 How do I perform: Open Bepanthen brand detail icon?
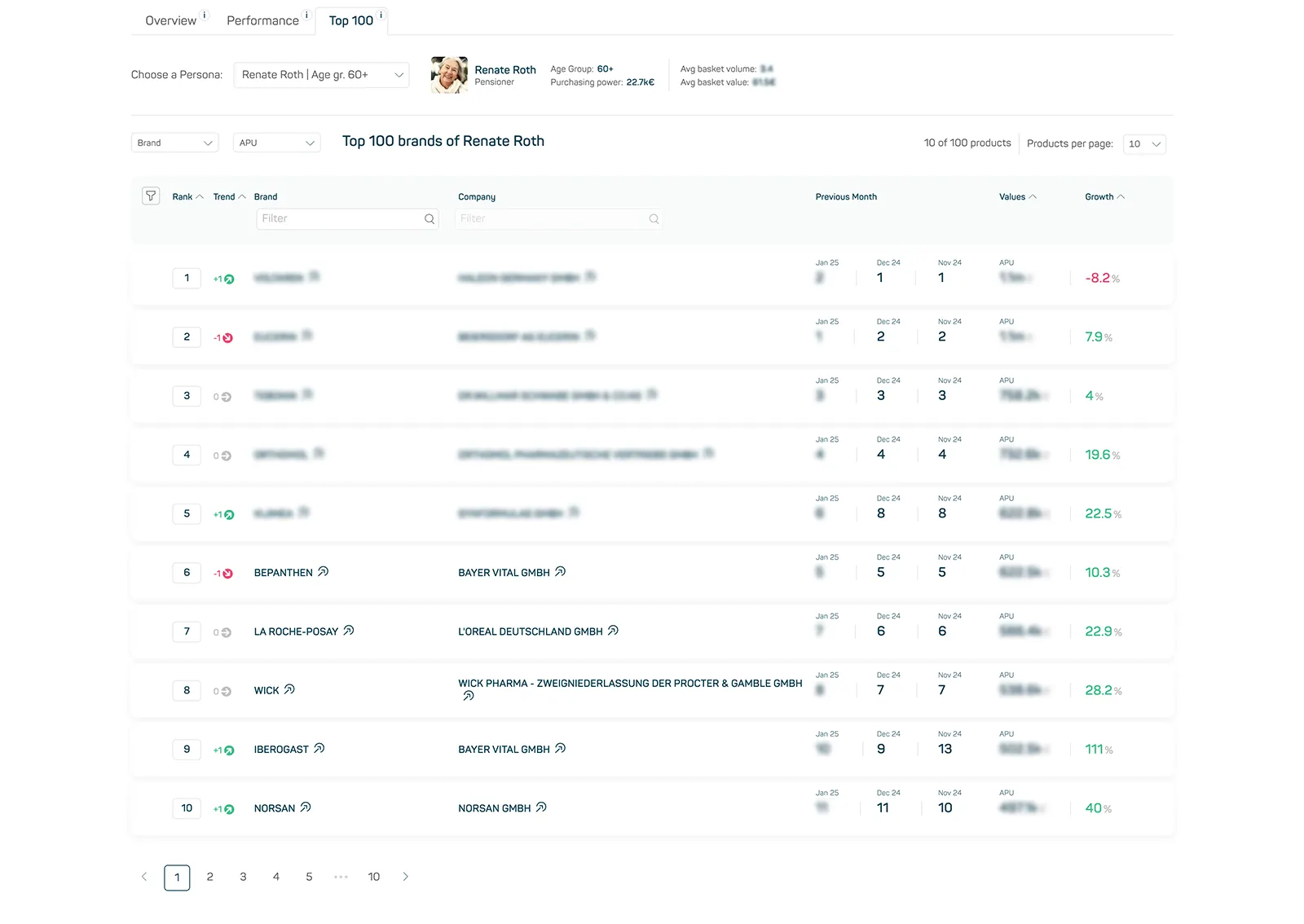[x=324, y=572]
